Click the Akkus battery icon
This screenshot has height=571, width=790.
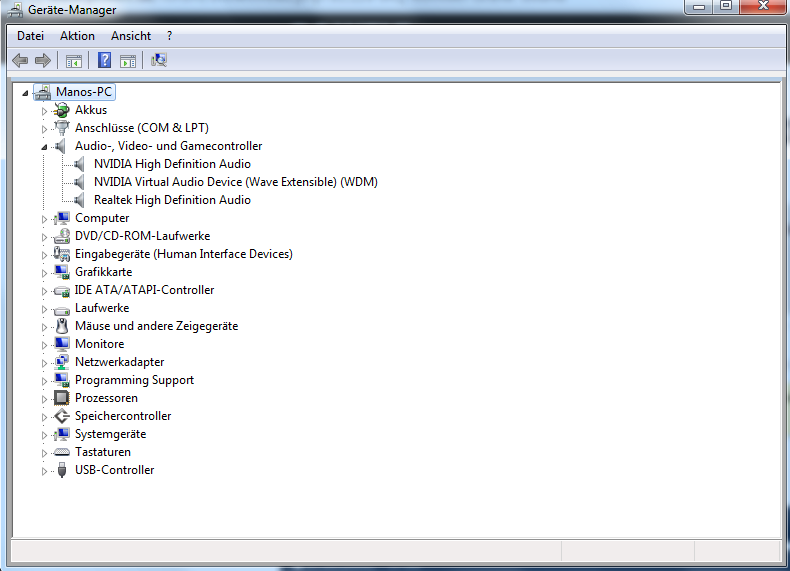click(61, 110)
